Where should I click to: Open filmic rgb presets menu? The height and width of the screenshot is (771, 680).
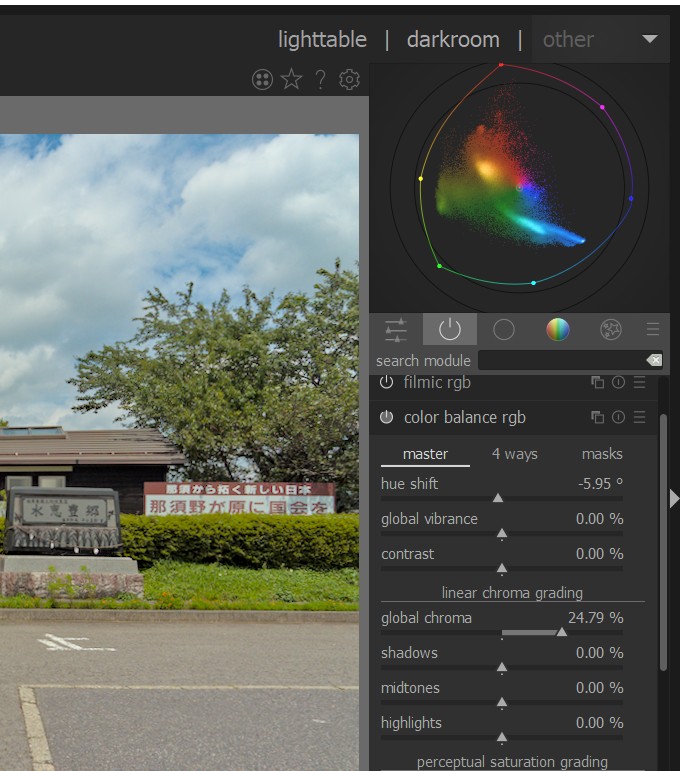pyautogui.click(x=639, y=382)
